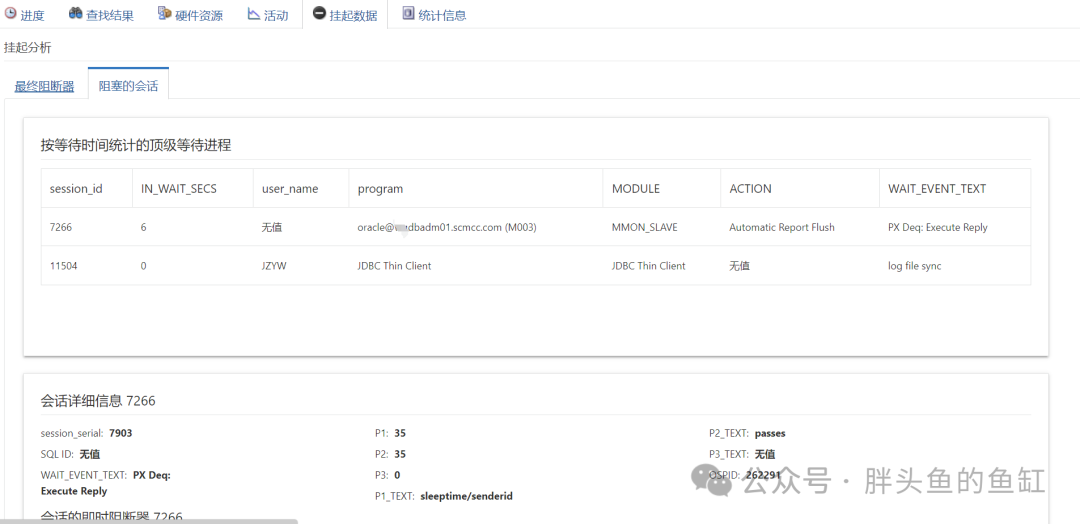Click the 按等待时间统计的顶级等待进程 heading
The width and height of the screenshot is (1080, 524).
coord(136,145)
